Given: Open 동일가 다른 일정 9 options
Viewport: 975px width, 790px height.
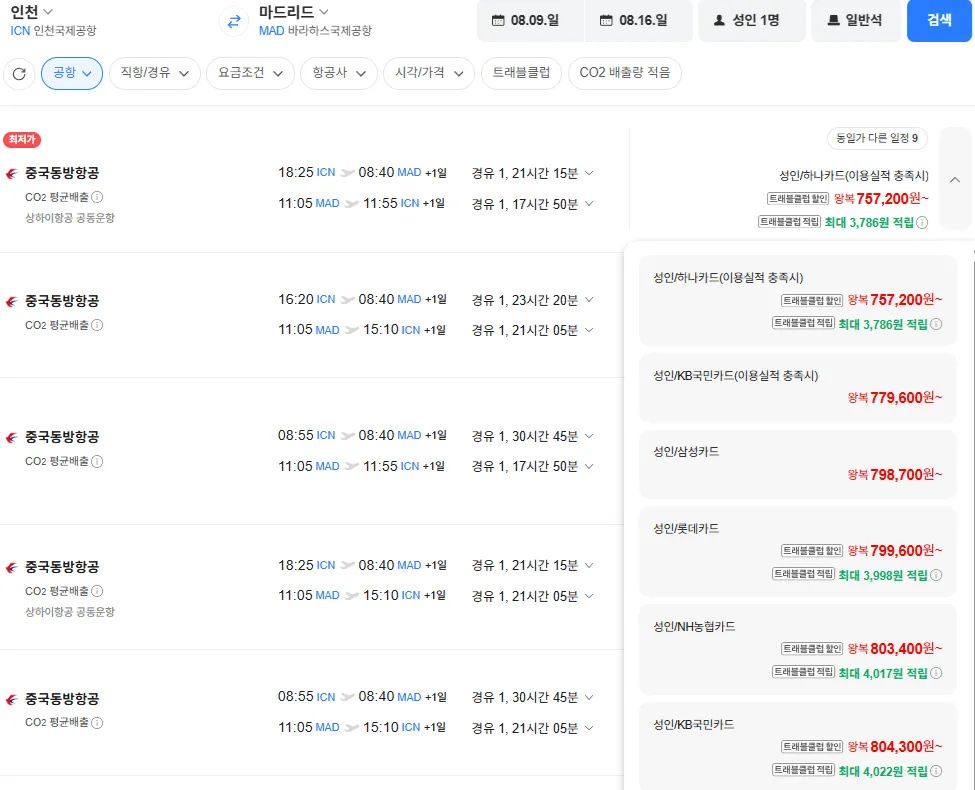Looking at the screenshot, I should coord(877,138).
